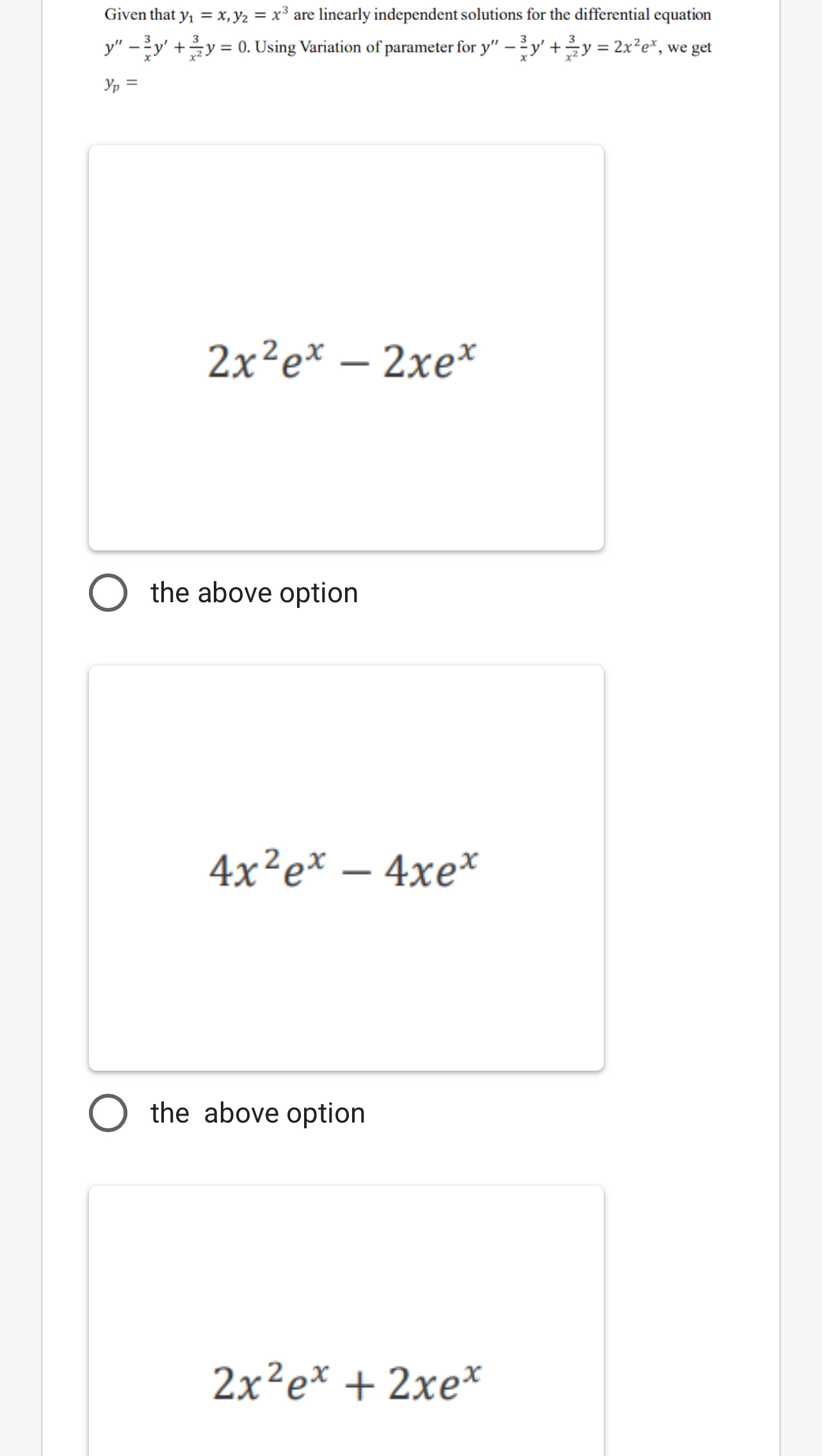This screenshot has height=1456, width=822.
Task: Click the label text of the second option
Action: tap(256, 1113)
